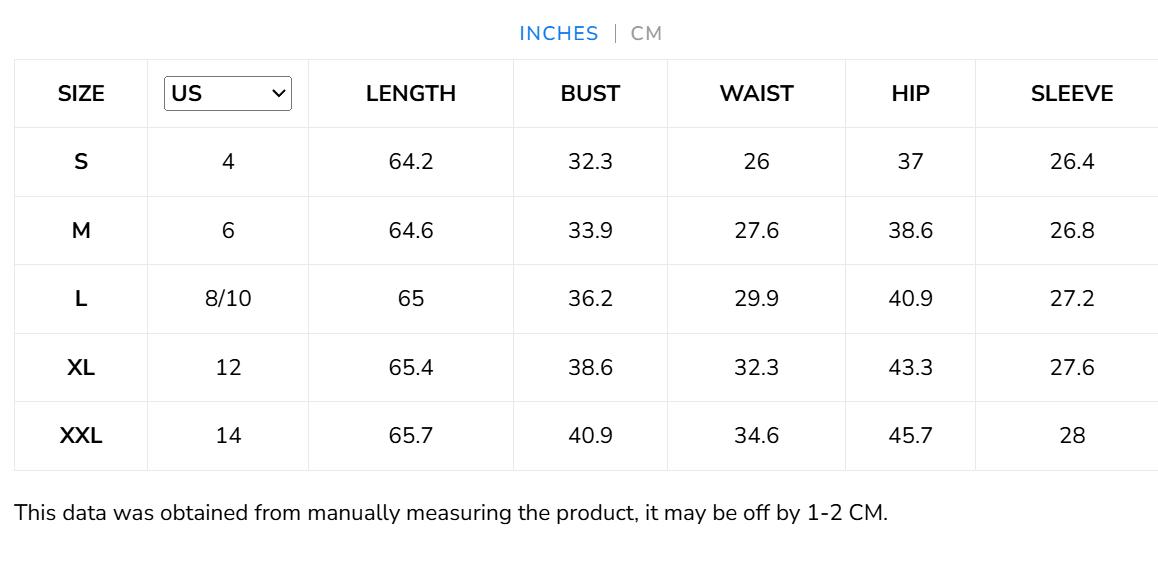Switch measurements to CM
The height and width of the screenshot is (573, 1158).
coord(646,33)
